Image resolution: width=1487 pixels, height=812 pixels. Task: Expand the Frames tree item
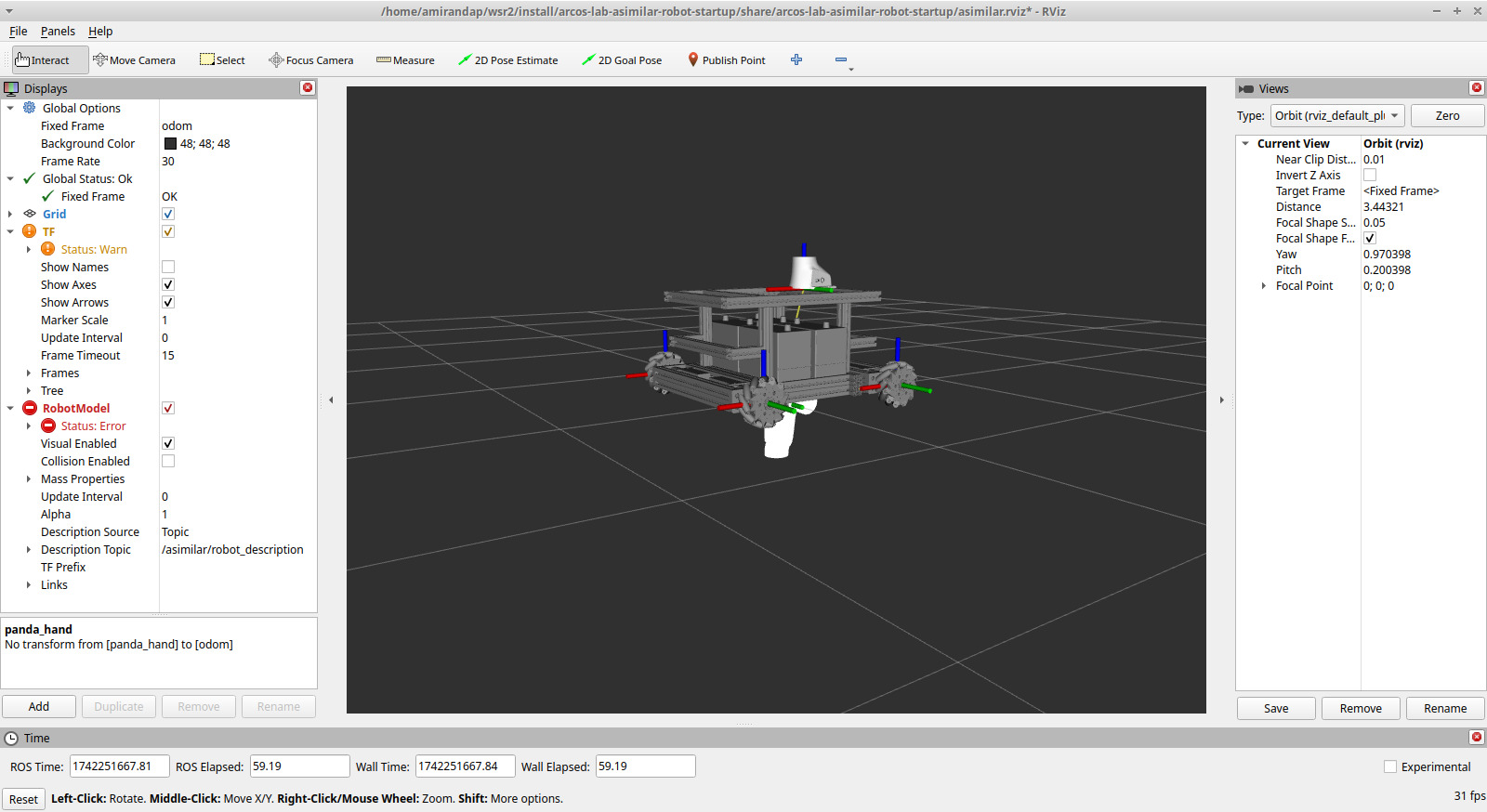[29, 373]
